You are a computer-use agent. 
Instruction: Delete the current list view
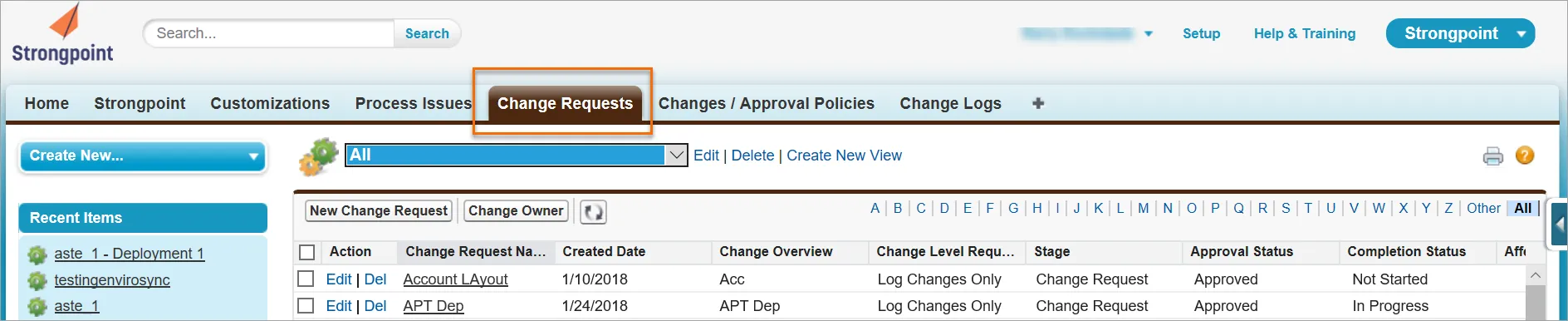752,156
